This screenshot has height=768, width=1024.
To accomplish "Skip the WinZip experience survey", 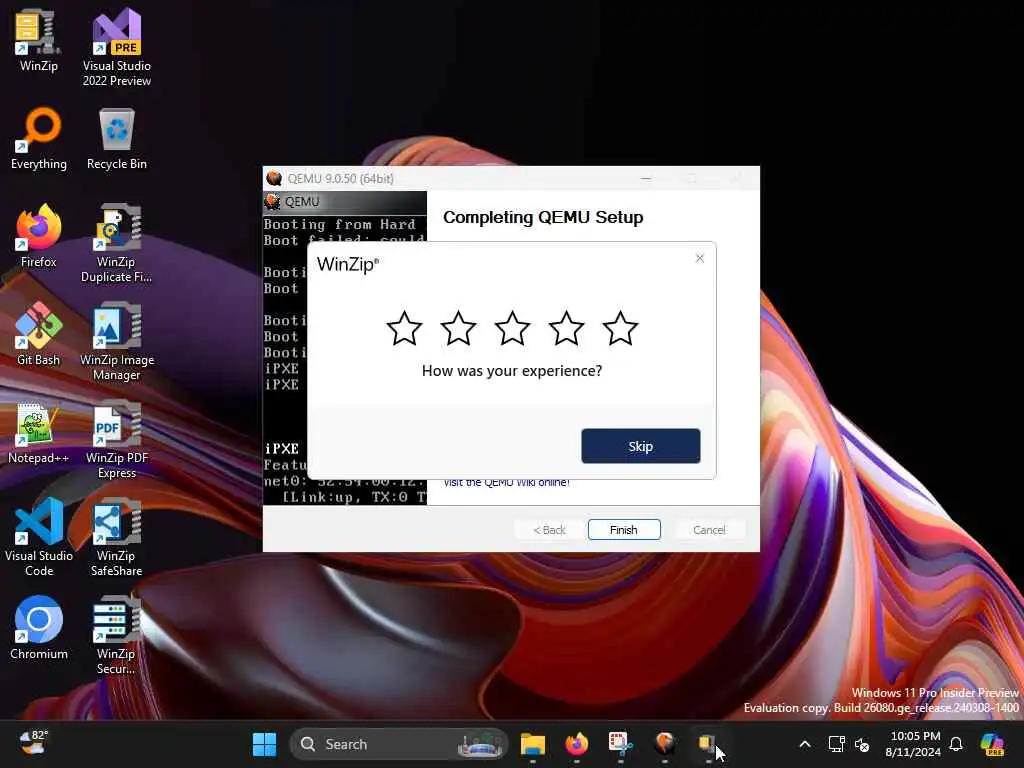I will (641, 446).
